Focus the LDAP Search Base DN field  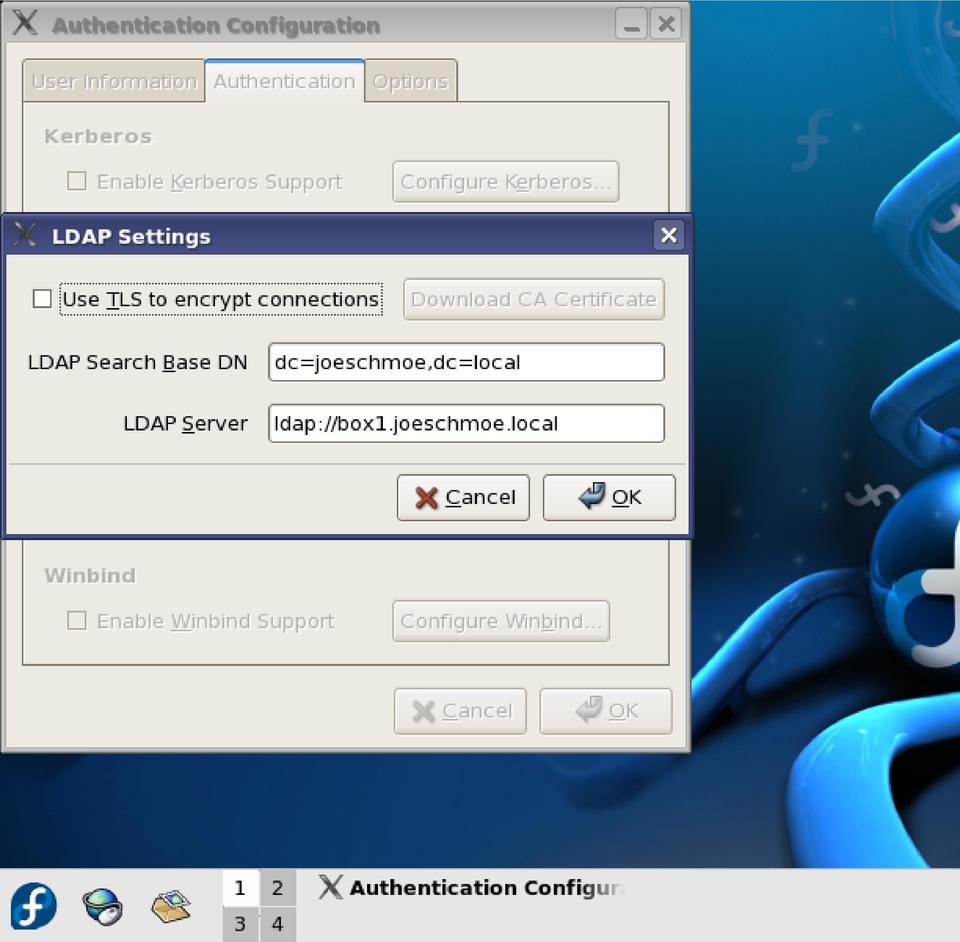[466, 362]
